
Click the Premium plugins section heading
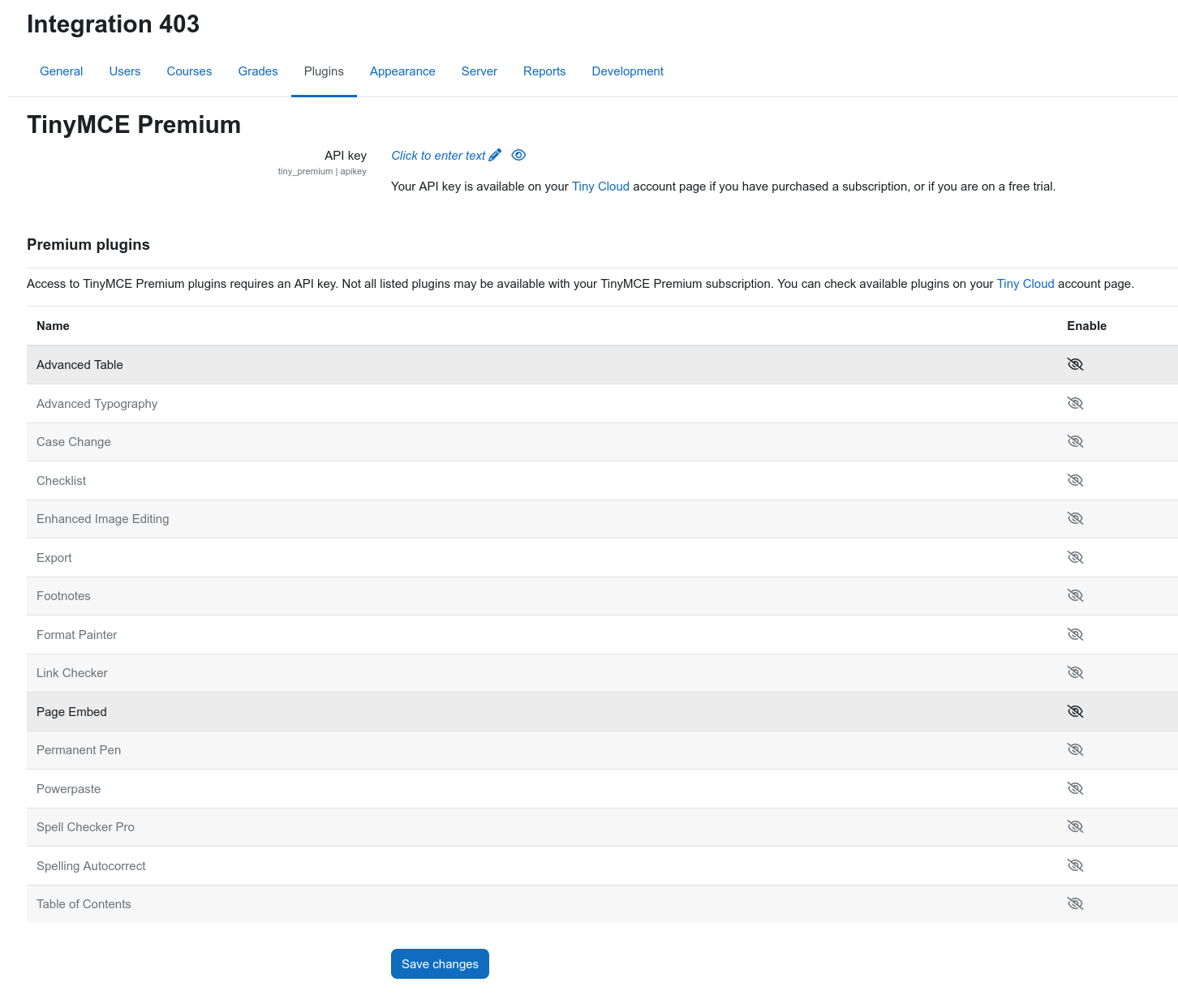pyautogui.click(x=88, y=245)
